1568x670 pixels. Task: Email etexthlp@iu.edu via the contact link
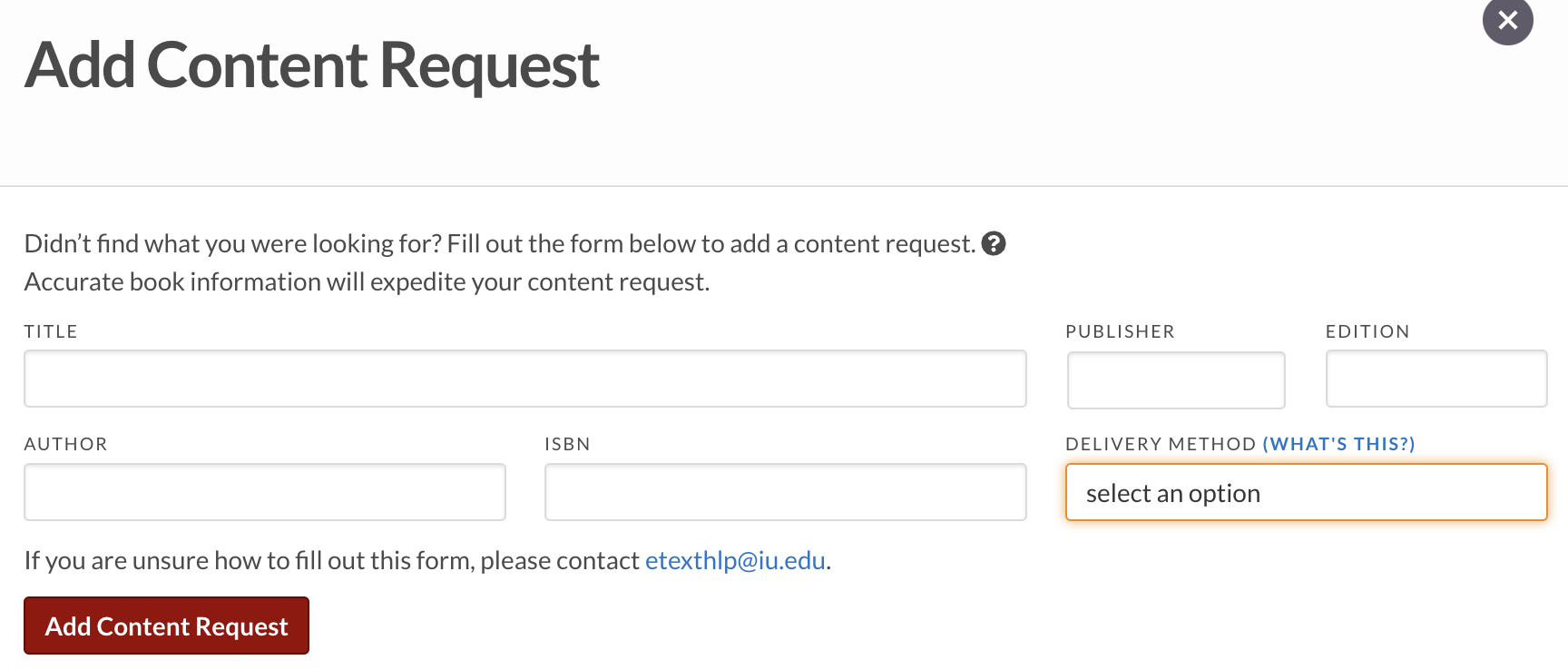click(735, 560)
